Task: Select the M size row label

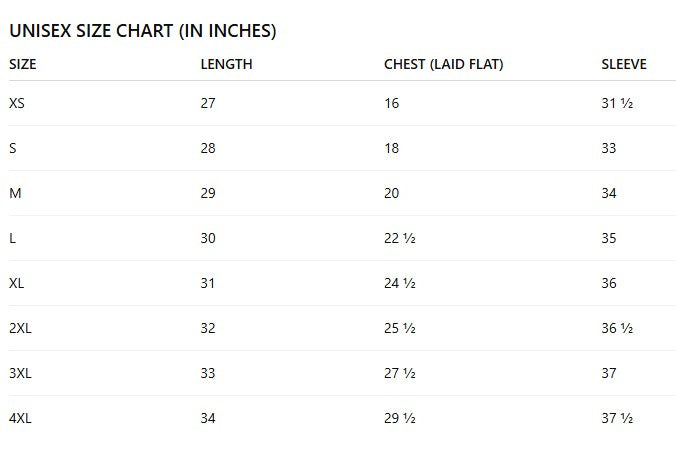Action: coord(15,193)
